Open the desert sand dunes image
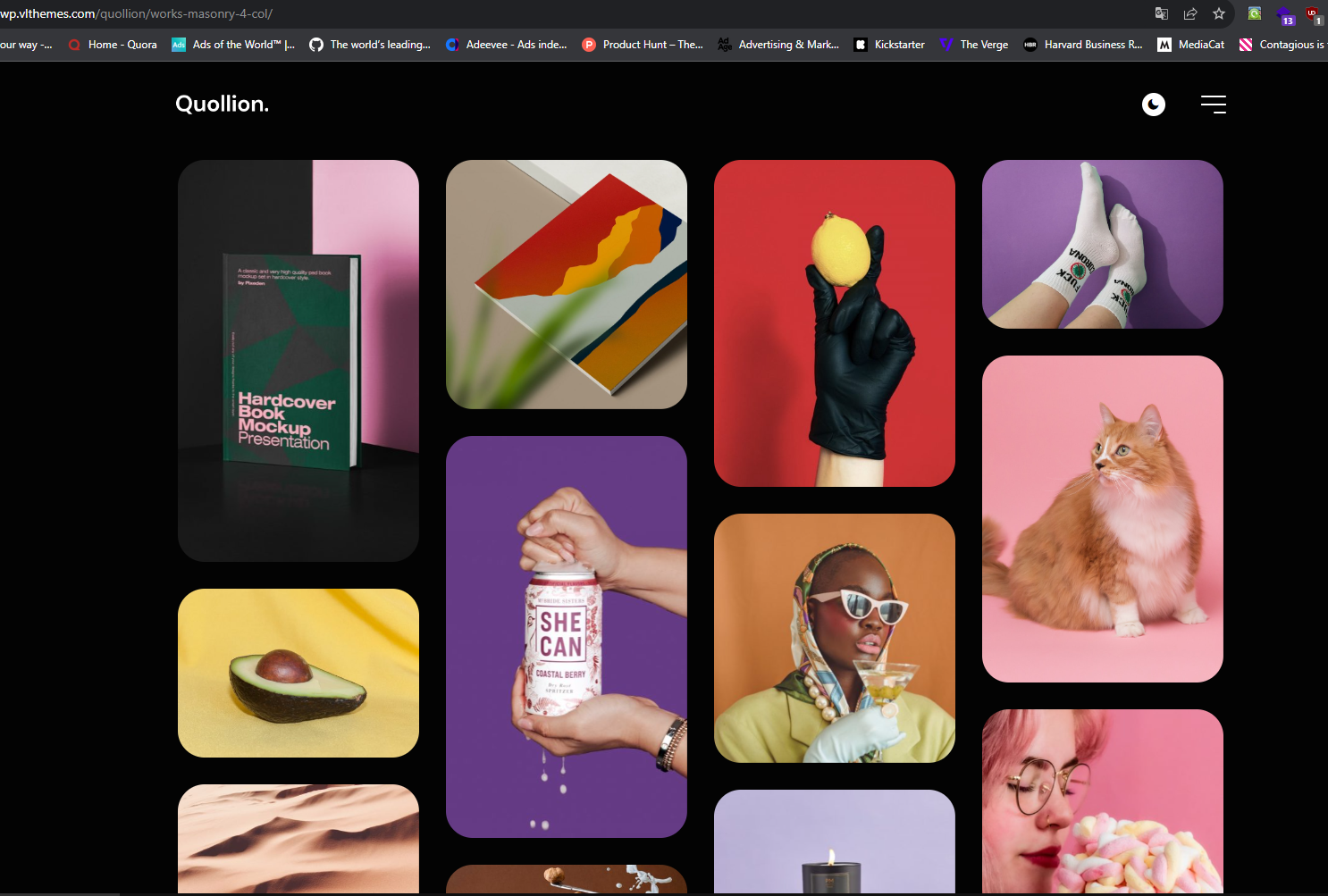 click(298, 839)
